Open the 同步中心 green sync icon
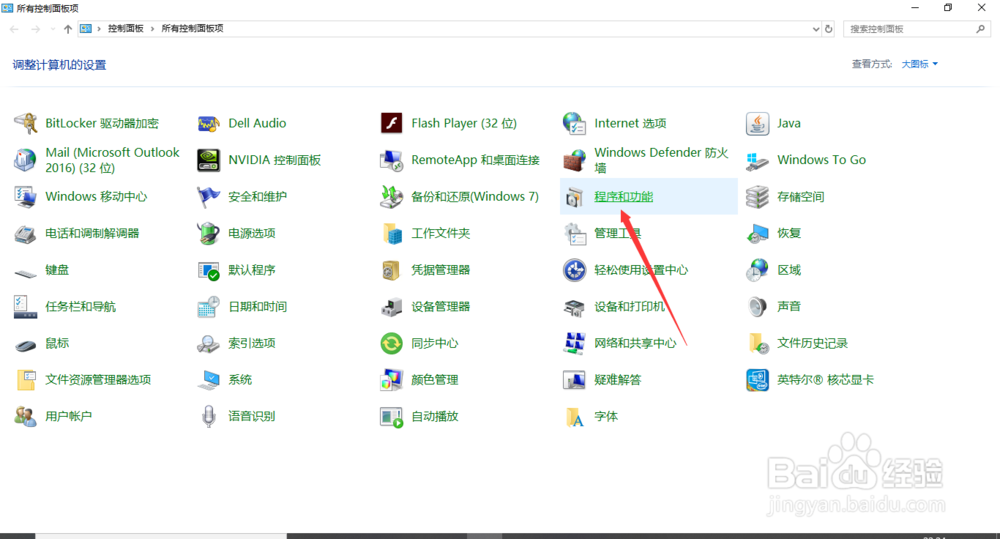The width and height of the screenshot is (1000, 539). (392, 343)
